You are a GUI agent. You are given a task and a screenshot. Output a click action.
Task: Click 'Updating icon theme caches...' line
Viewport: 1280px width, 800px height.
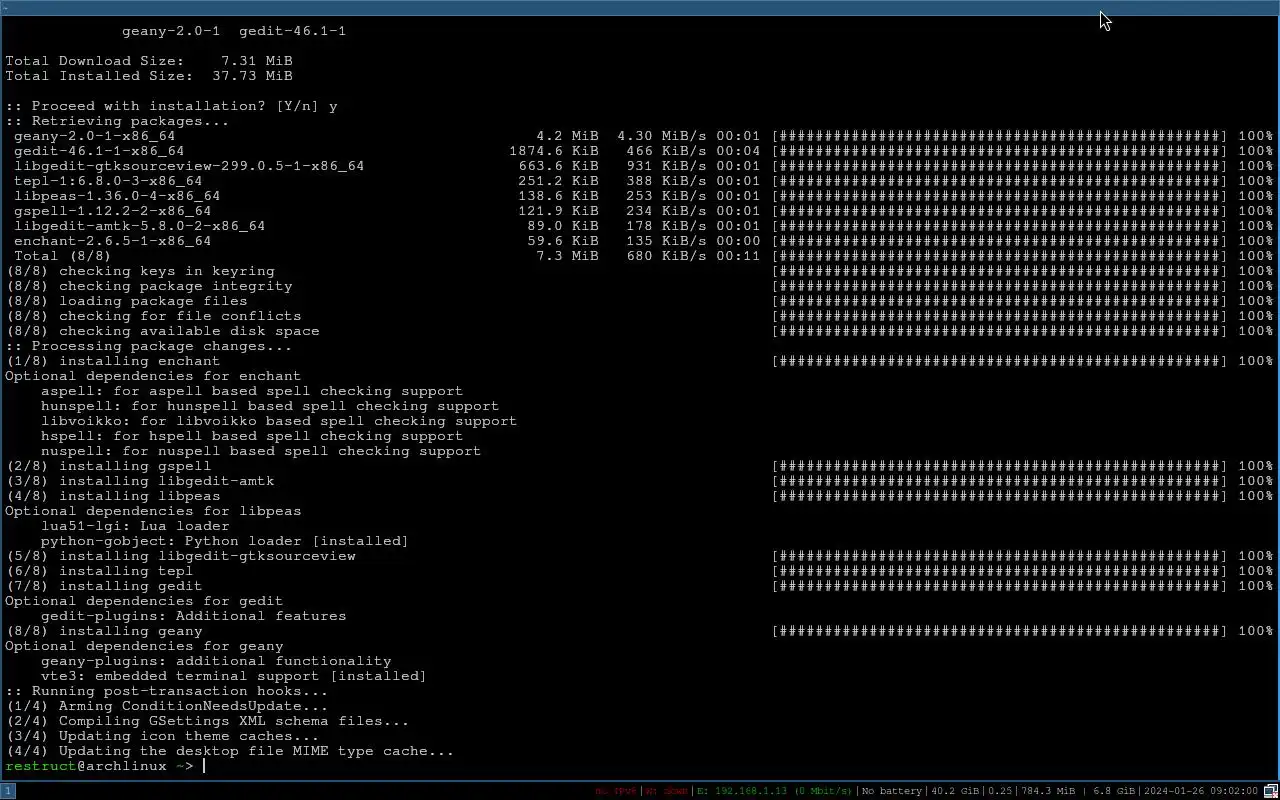click(162, 736)
